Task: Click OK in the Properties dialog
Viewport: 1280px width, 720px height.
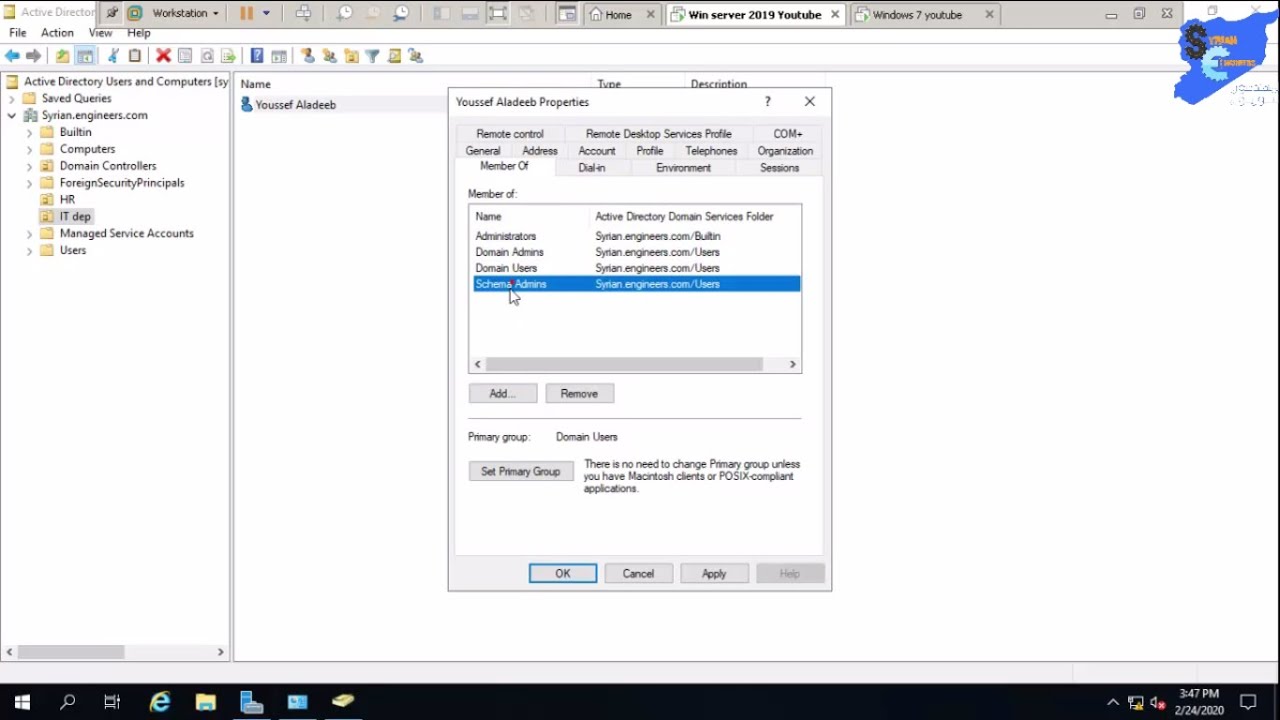Action: click(563, 574)
